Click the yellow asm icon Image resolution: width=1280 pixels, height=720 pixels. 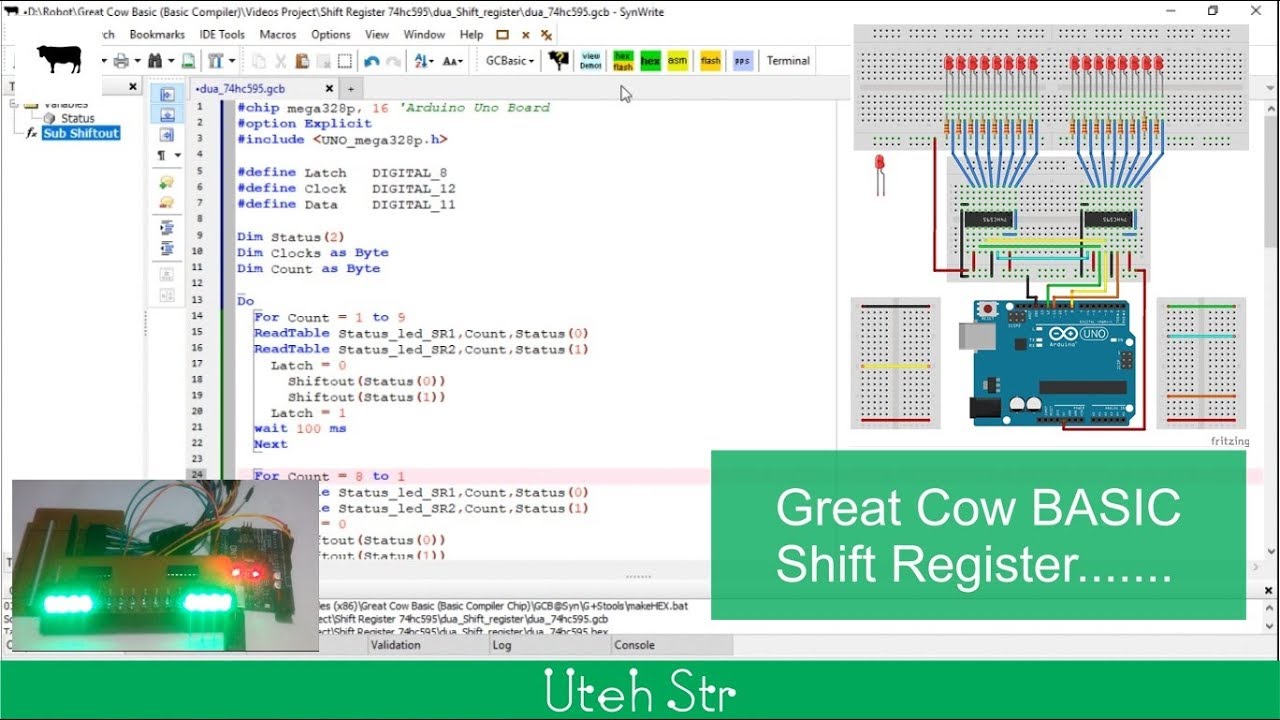click(678, 61)
